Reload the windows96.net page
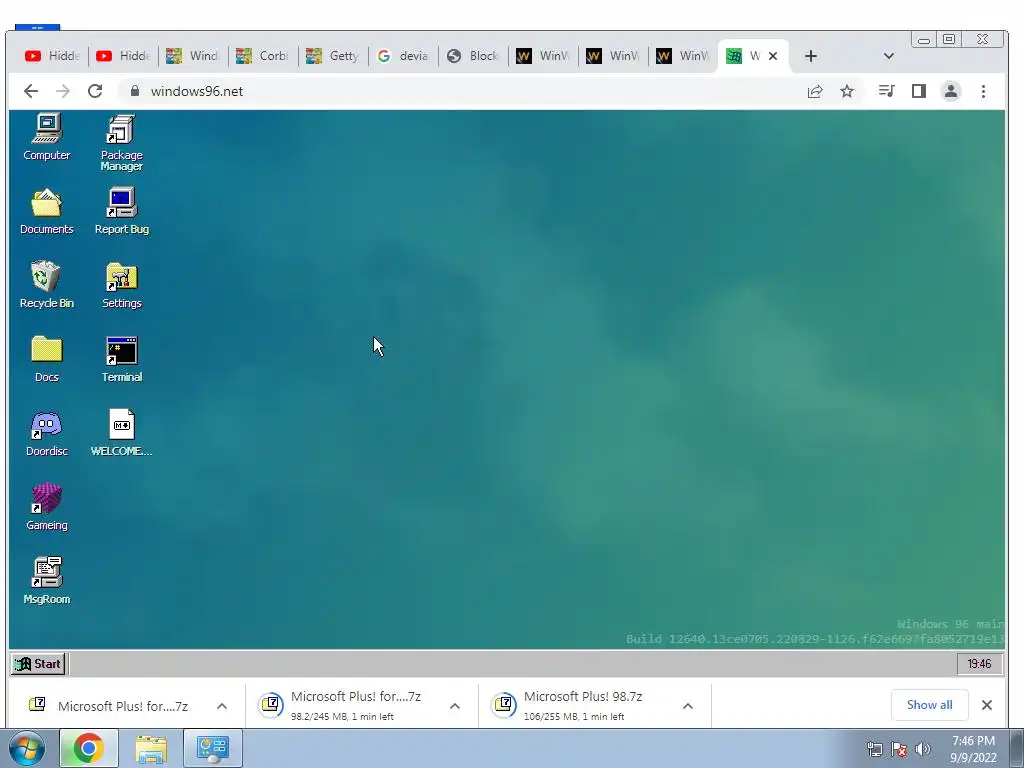Viewport: 1024px width, 768px height. (95, 91)
